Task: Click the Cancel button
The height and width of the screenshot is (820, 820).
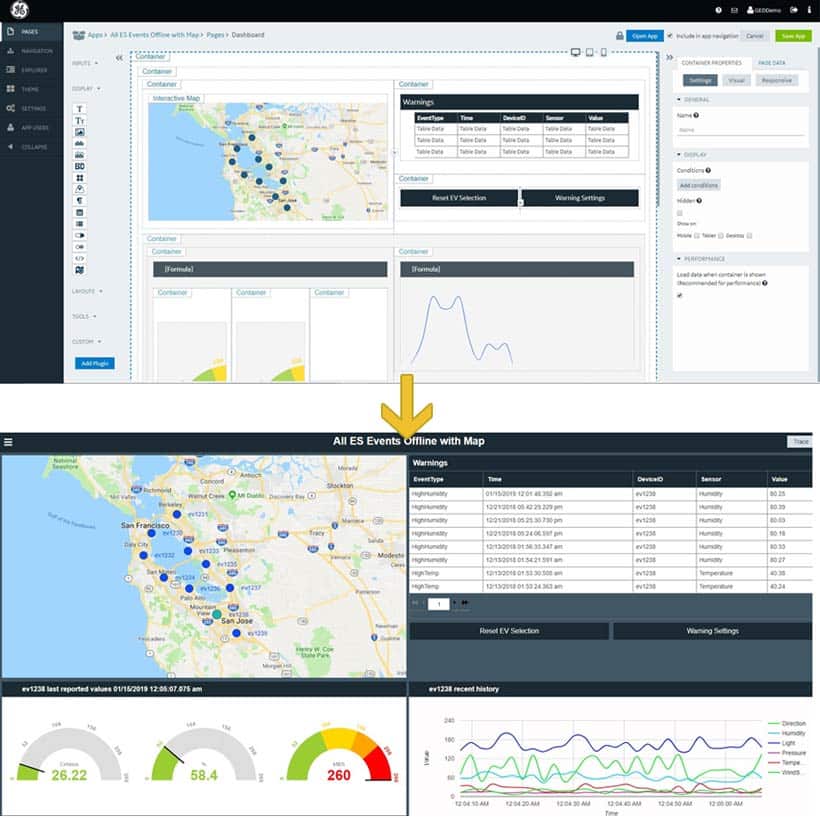Action: point(755,36)
